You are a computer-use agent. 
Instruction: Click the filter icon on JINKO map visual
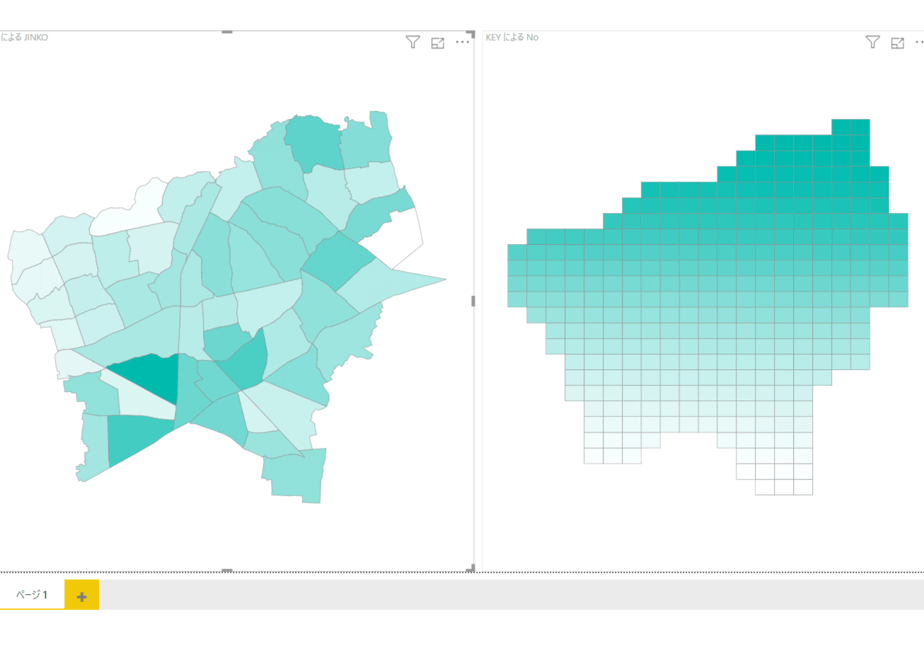(412, 42)
